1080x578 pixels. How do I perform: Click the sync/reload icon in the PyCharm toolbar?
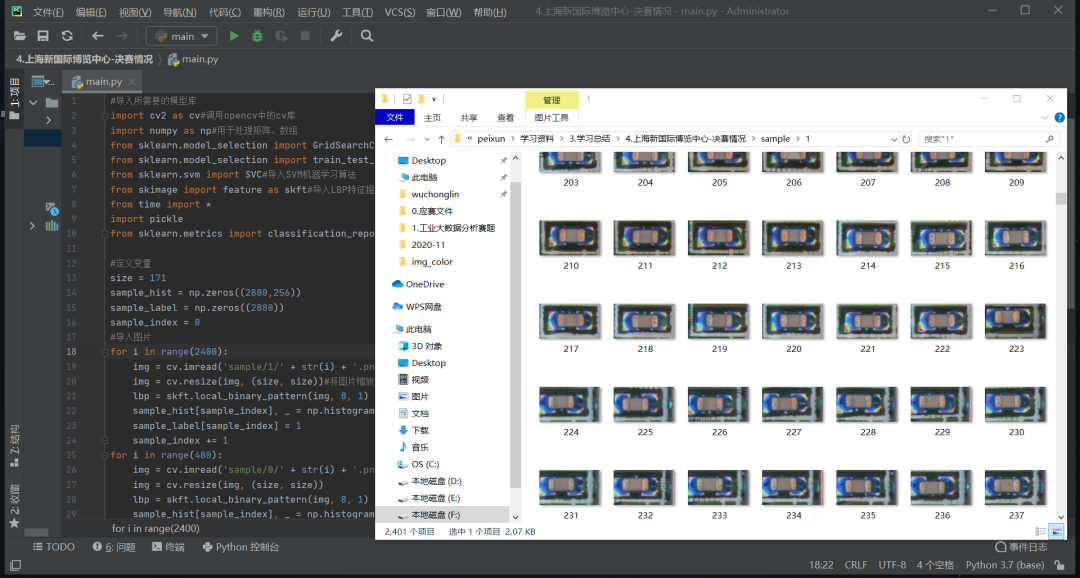[67, 36]
